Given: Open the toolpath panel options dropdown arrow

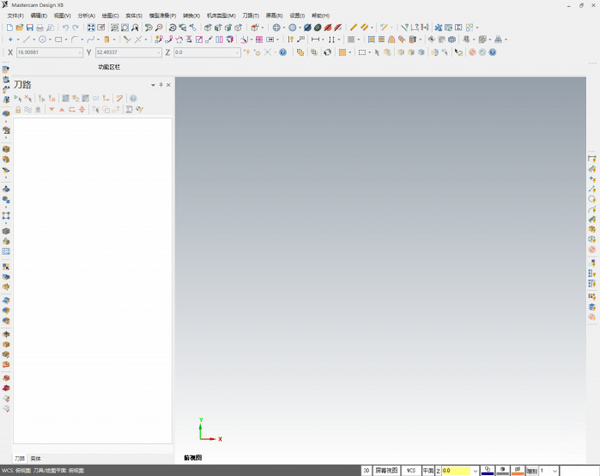Looking at the screenshot, I should 153,85.
